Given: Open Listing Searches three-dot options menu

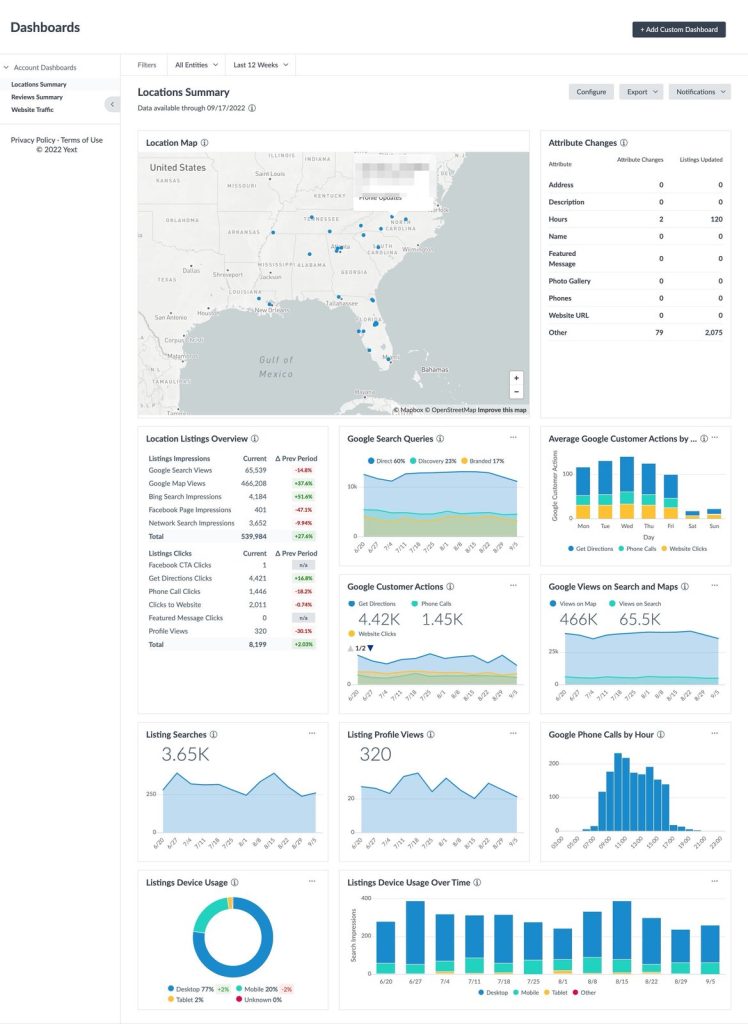Looking at the screenshot, I should (x=312, y=733).
